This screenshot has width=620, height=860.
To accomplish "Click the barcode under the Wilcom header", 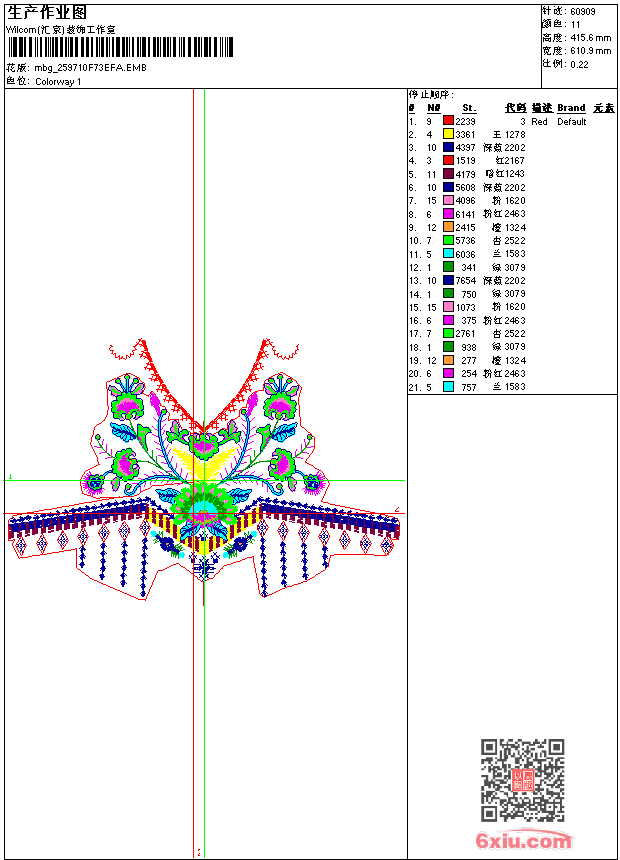I will (x=121, y=47).
